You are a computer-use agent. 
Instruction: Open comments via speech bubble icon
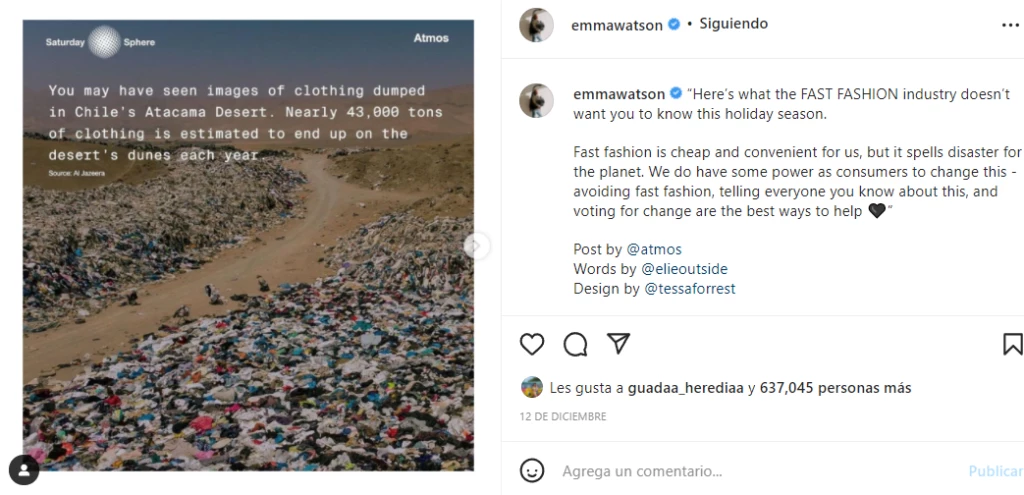point(575,345)
